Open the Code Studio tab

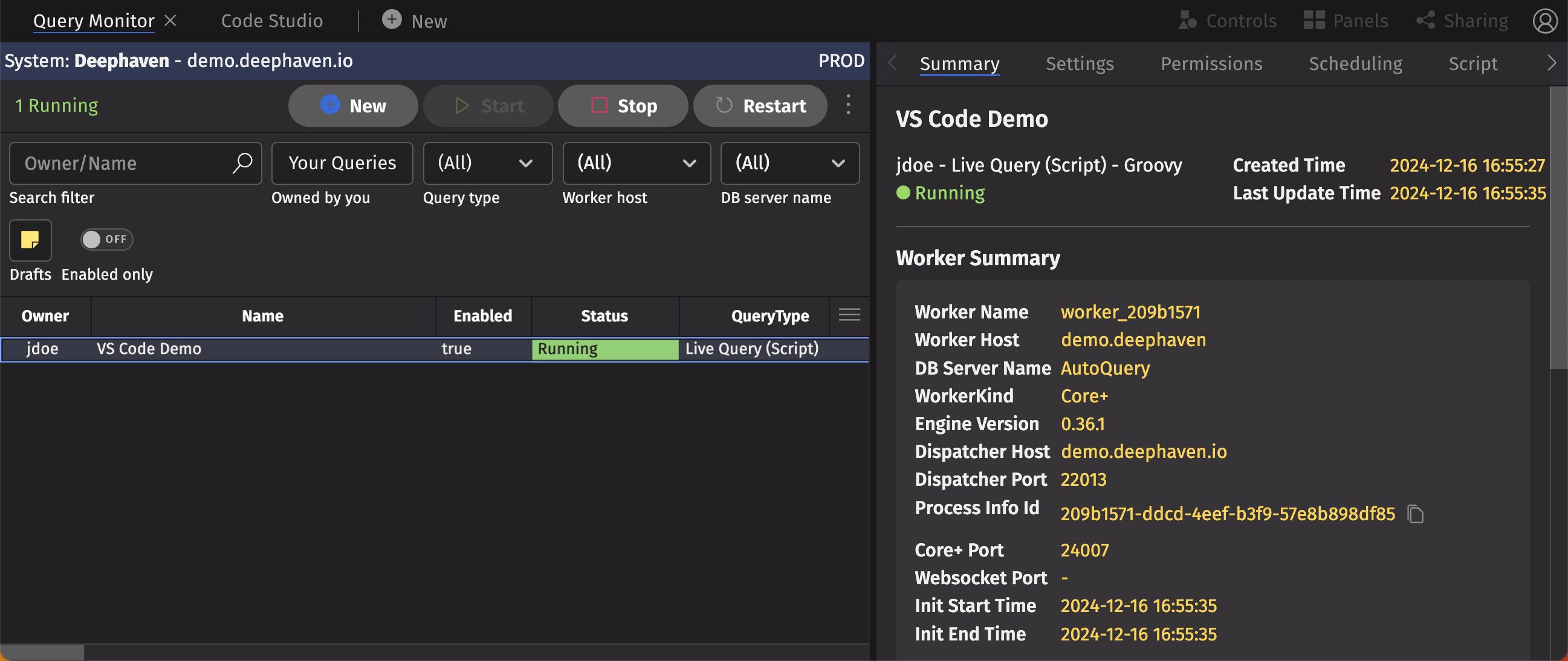271,21
